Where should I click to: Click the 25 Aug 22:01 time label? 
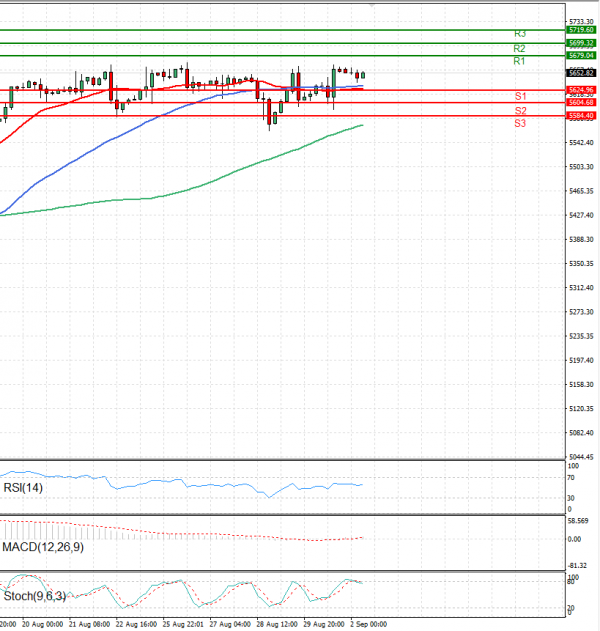tap(183, 625)
